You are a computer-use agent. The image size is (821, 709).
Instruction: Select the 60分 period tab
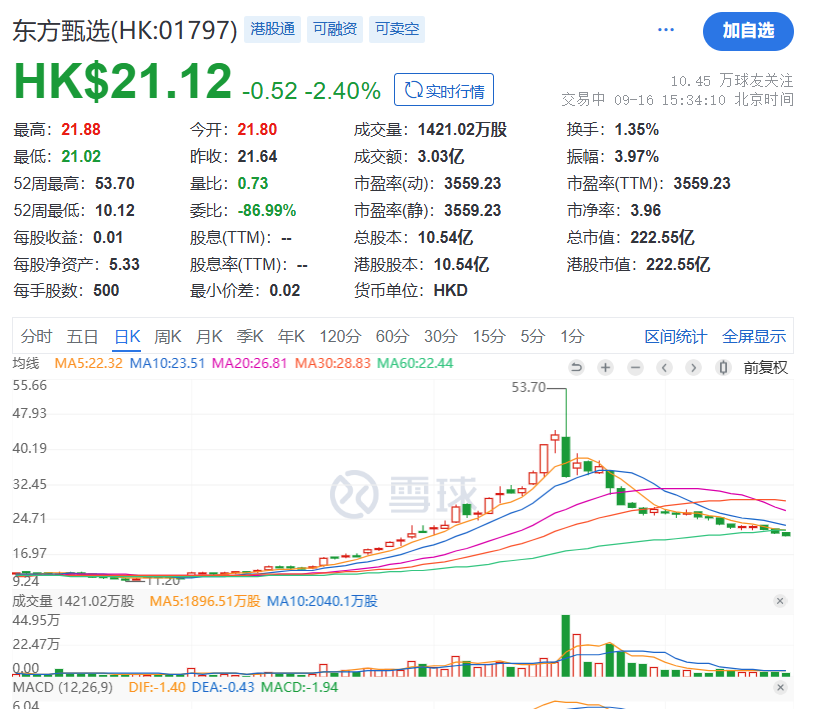[392, 337]
